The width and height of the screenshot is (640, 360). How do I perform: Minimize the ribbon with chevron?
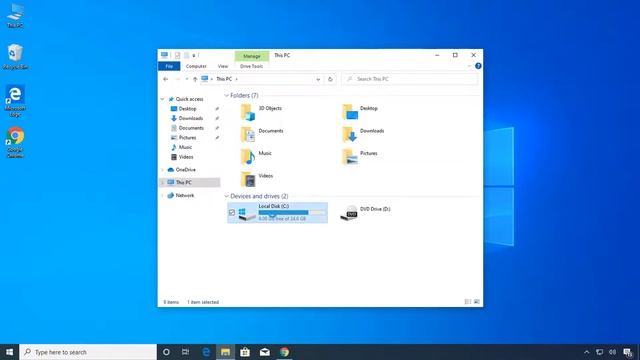[x=469, y=66]
